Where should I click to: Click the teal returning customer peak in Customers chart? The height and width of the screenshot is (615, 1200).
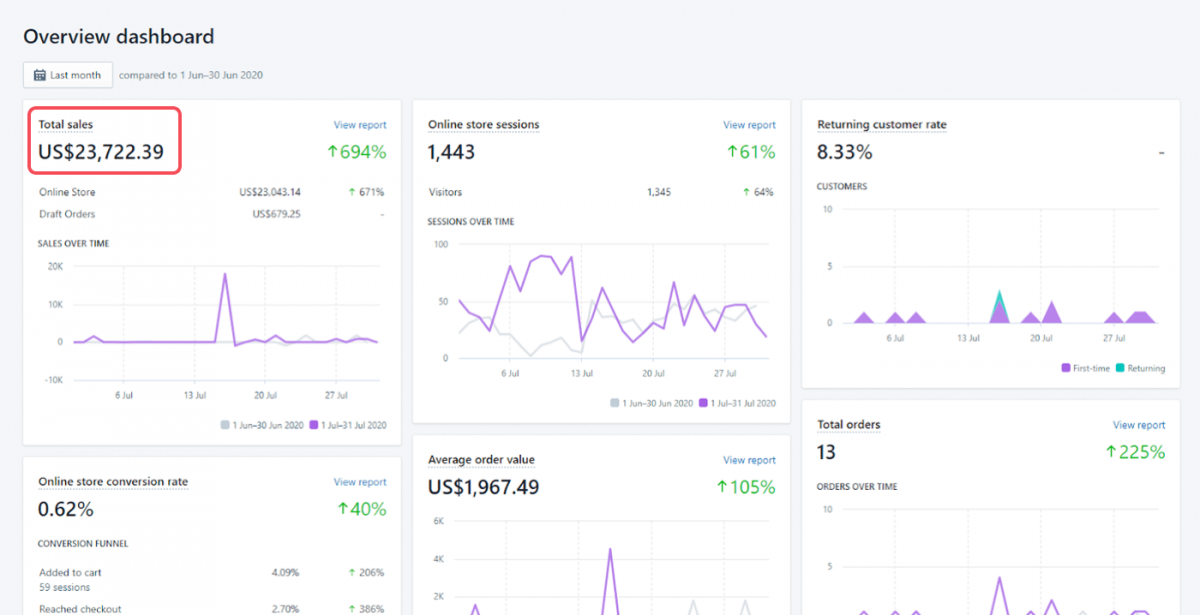point(999,298)
